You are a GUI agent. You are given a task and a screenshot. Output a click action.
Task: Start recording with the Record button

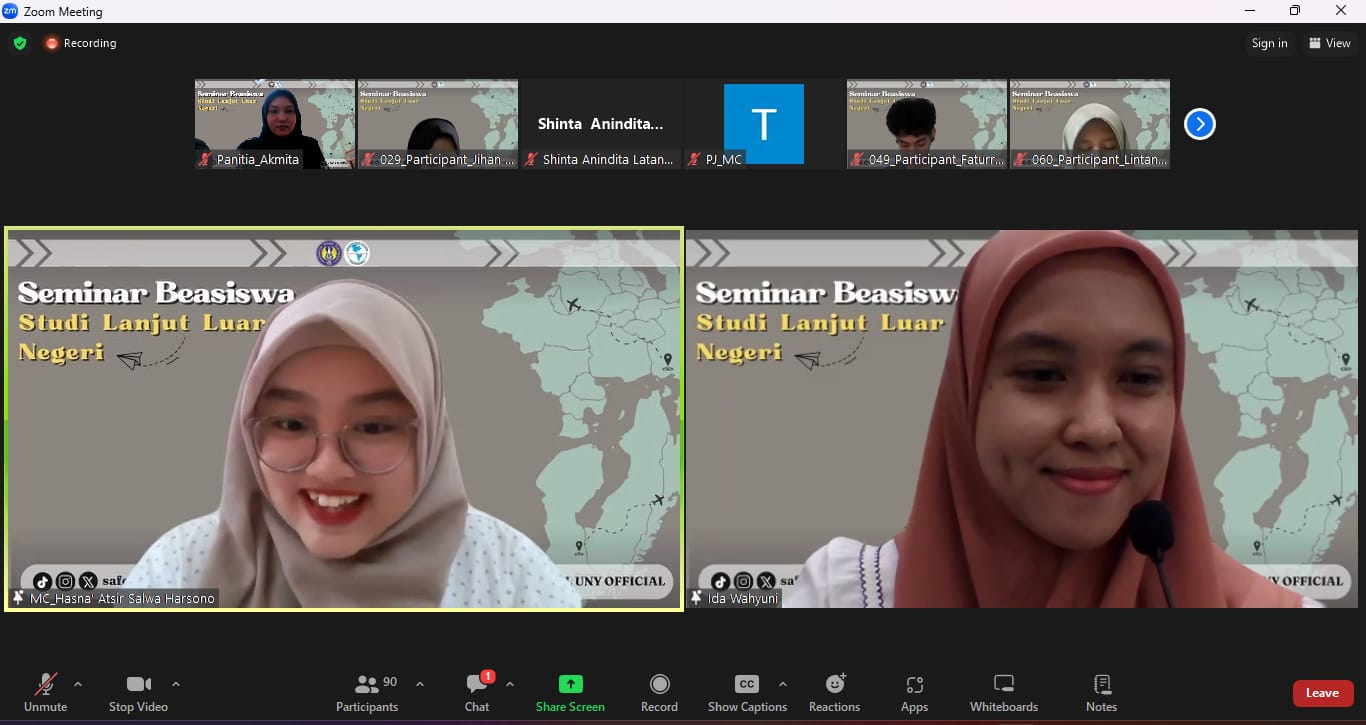click(x=659, y=693)
